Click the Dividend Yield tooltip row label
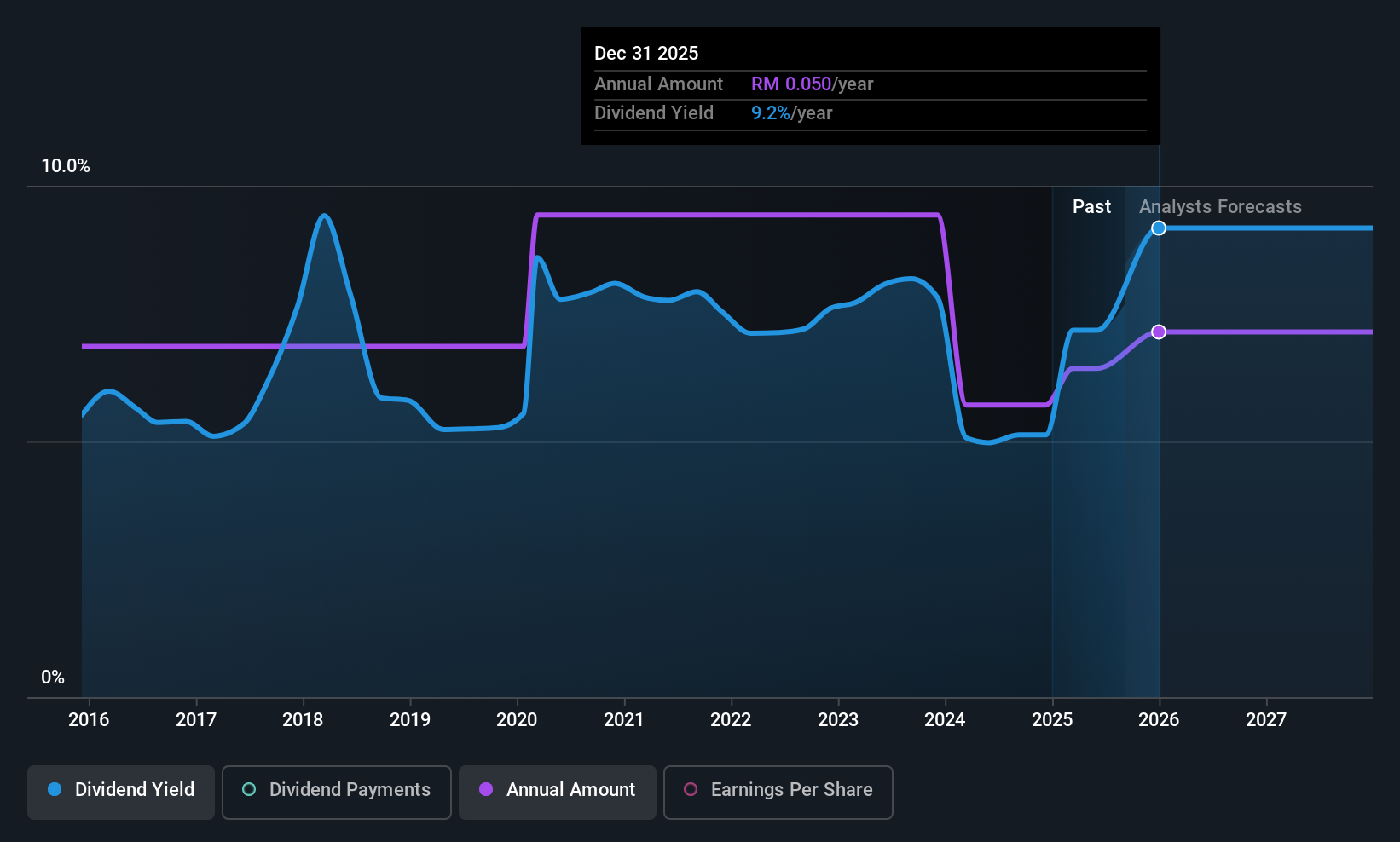 [x=654, y=113]
